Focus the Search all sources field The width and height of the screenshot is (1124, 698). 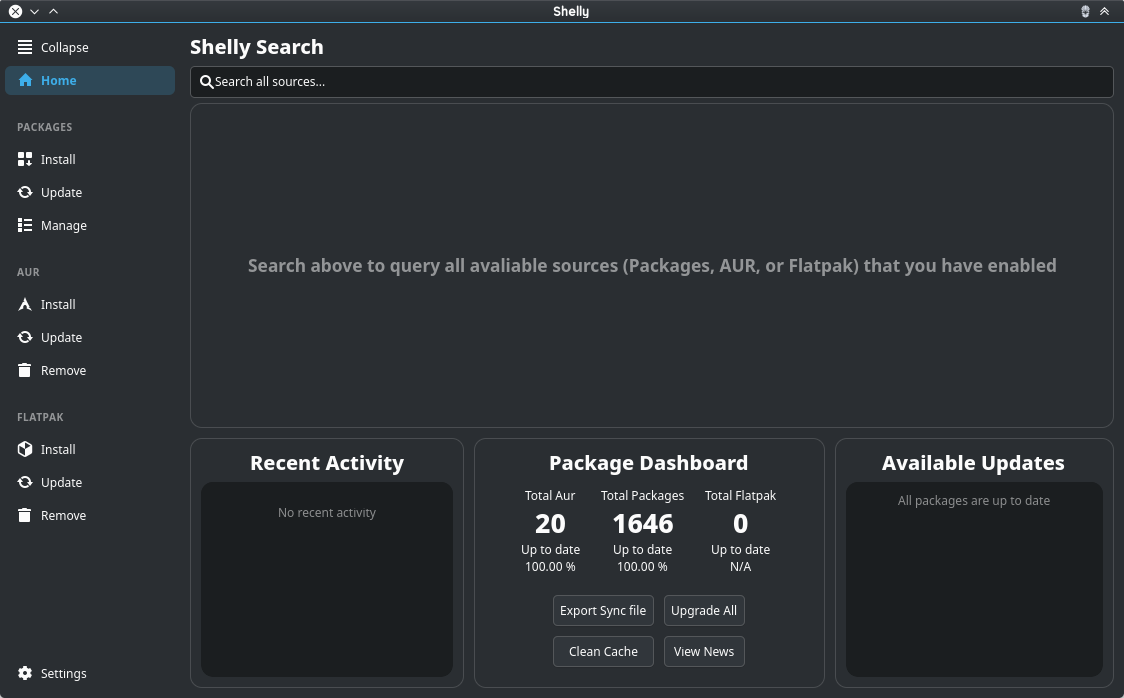click(652, 82)
